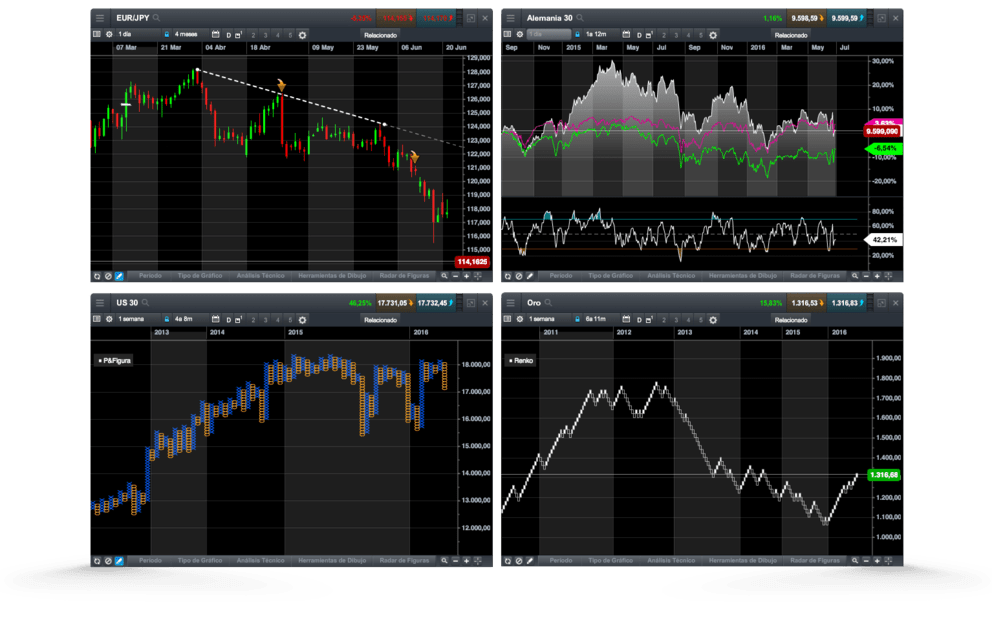Image resolution: width=992 pixels, height=629 pixels.
Task: Save chart layout icon in Alemania 30 toolbar
Action: (x=650, y=35)
